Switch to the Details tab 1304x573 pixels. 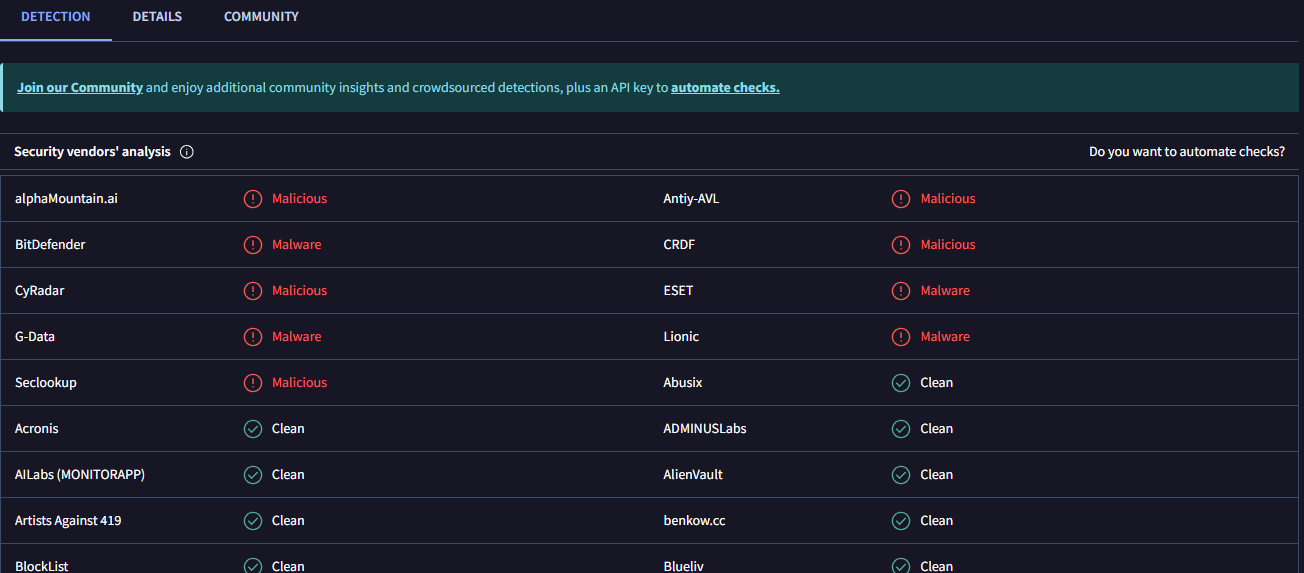157,17
